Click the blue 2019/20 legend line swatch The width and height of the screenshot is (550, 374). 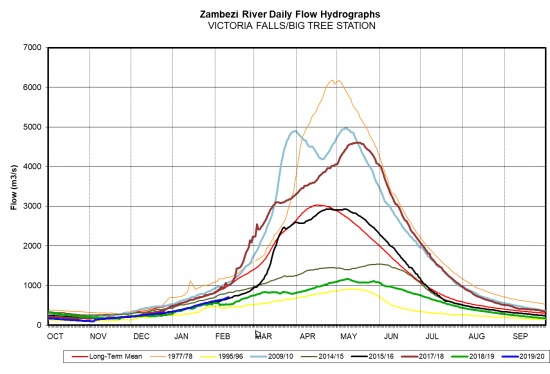(x=510, y=357)
